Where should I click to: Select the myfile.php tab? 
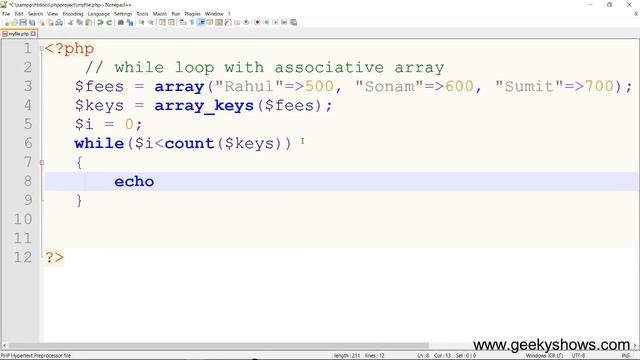(19, 34)
